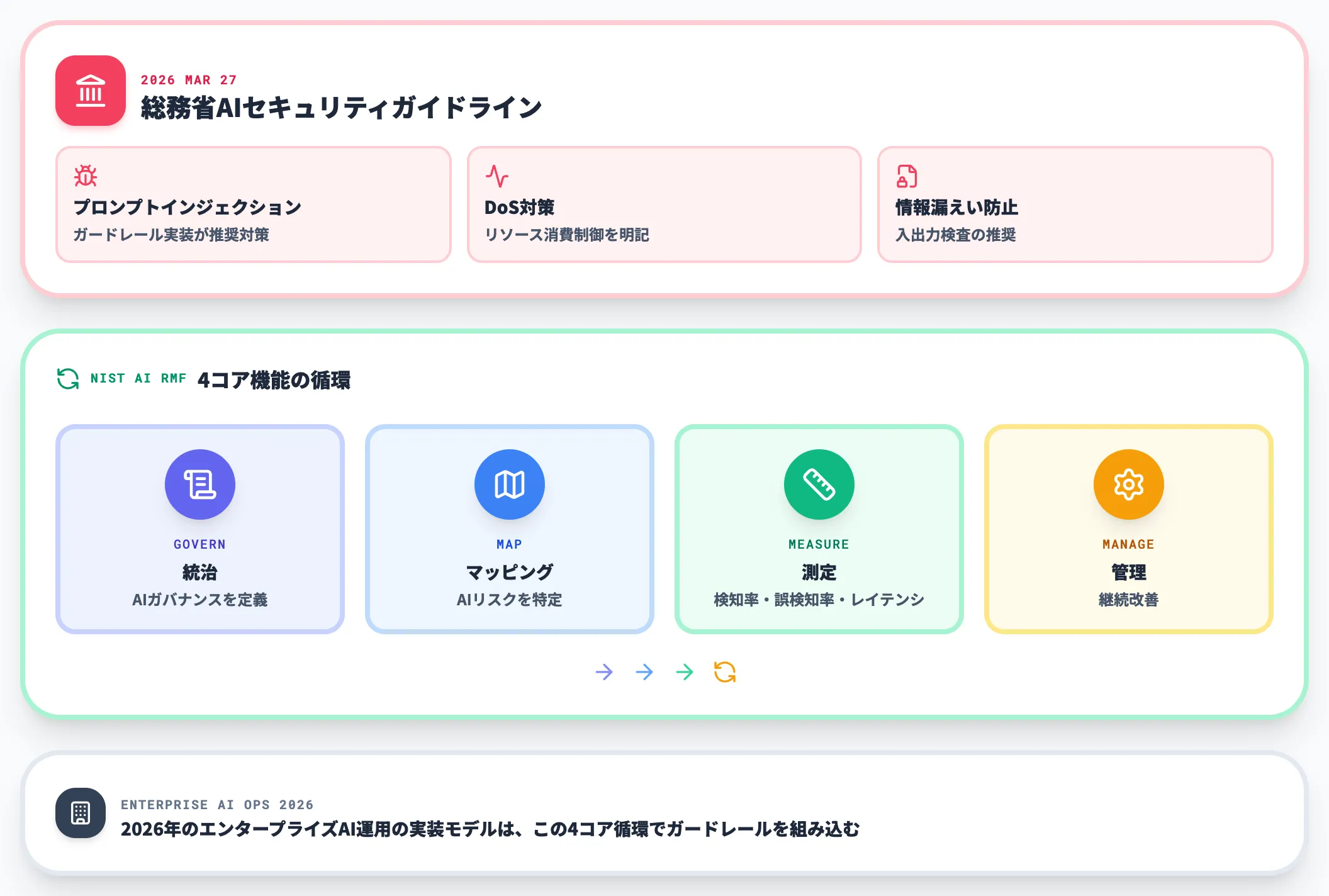The width and height of the screenshot is (1329, 896).
Task: Click the activity pulse icon above DoS対策
Action: click(496, 176)
